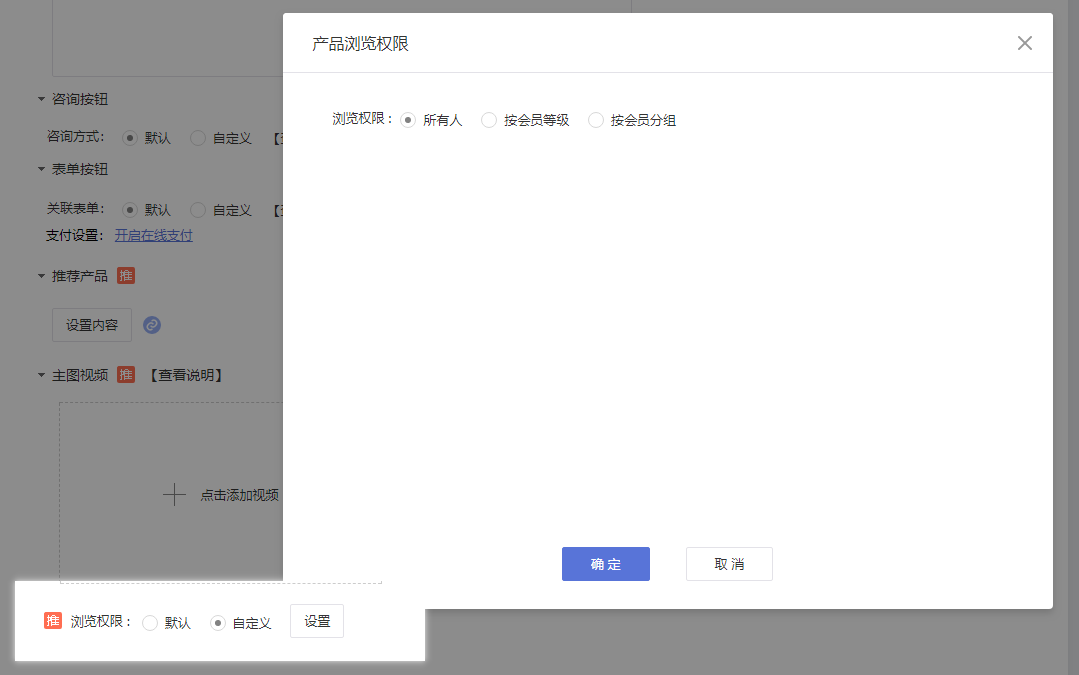1079x675 pixels.
Task: Click the 推 badge beside 浏览权限
Action: [53, 621]
